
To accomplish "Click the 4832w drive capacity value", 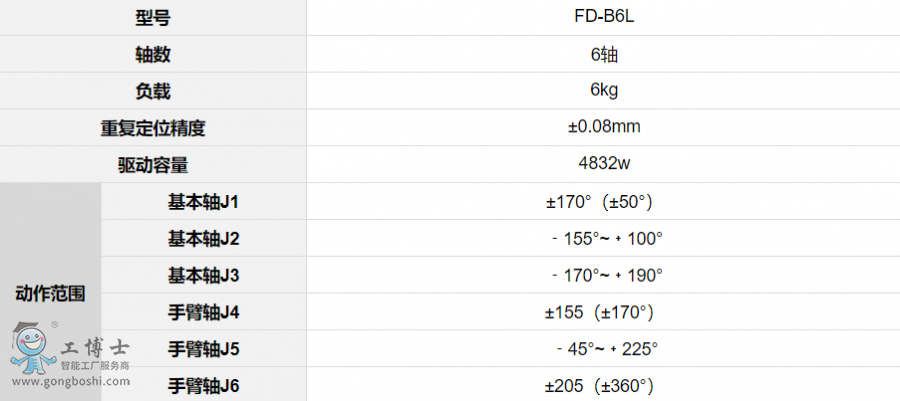I will (604, 163).
